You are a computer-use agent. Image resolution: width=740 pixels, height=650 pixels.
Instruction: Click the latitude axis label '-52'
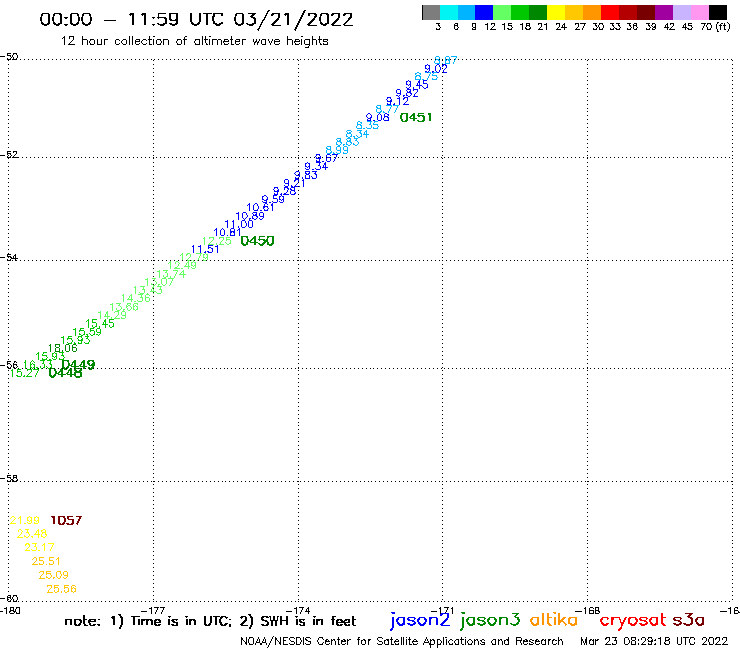coord(9,155)
